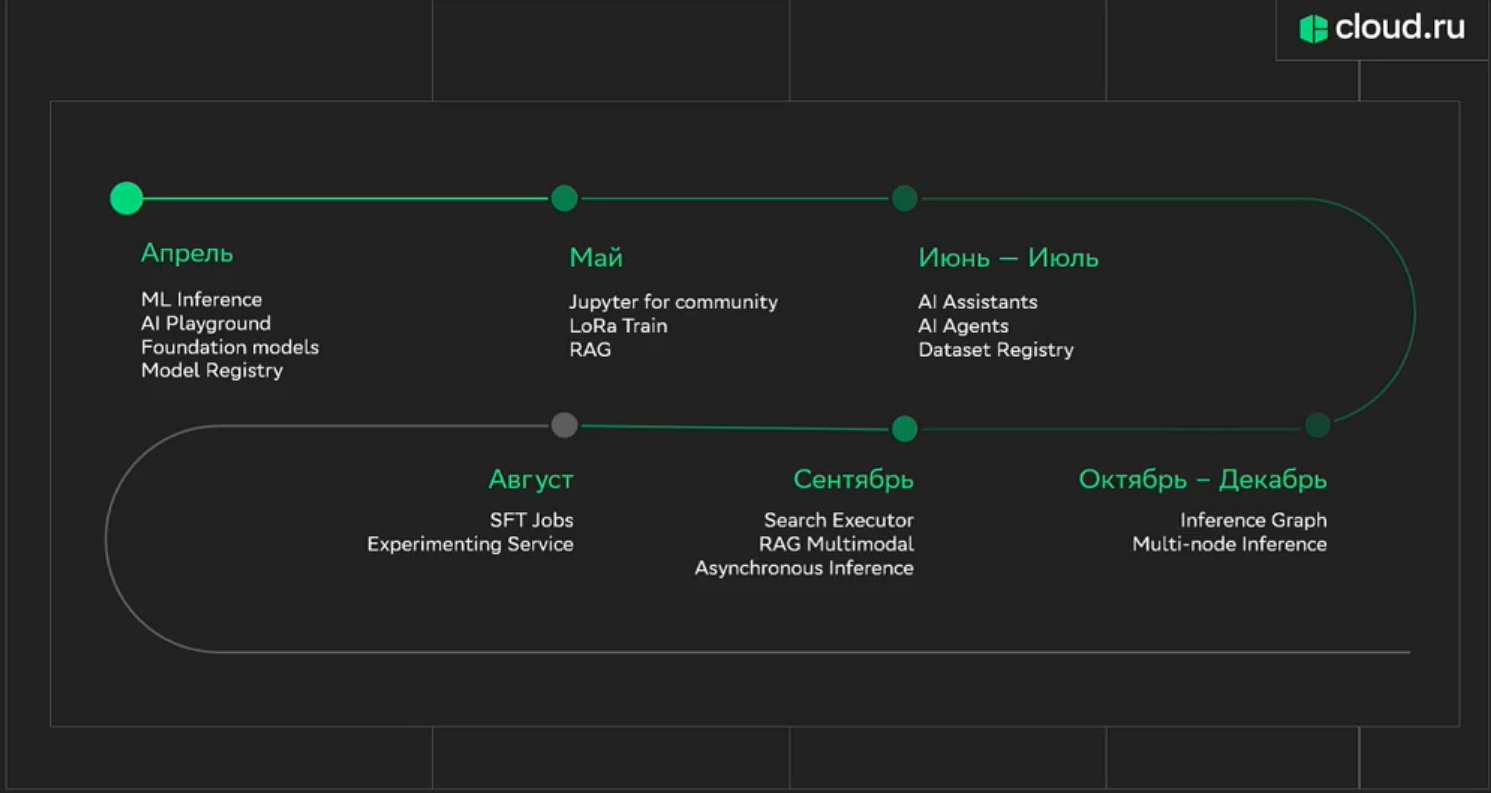Click the Сентябрь timeline marker dot

tap(904, 429)
